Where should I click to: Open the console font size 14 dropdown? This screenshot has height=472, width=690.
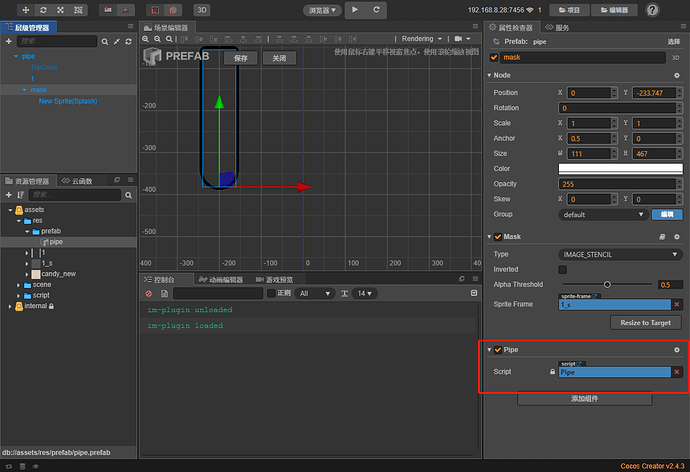365,293
